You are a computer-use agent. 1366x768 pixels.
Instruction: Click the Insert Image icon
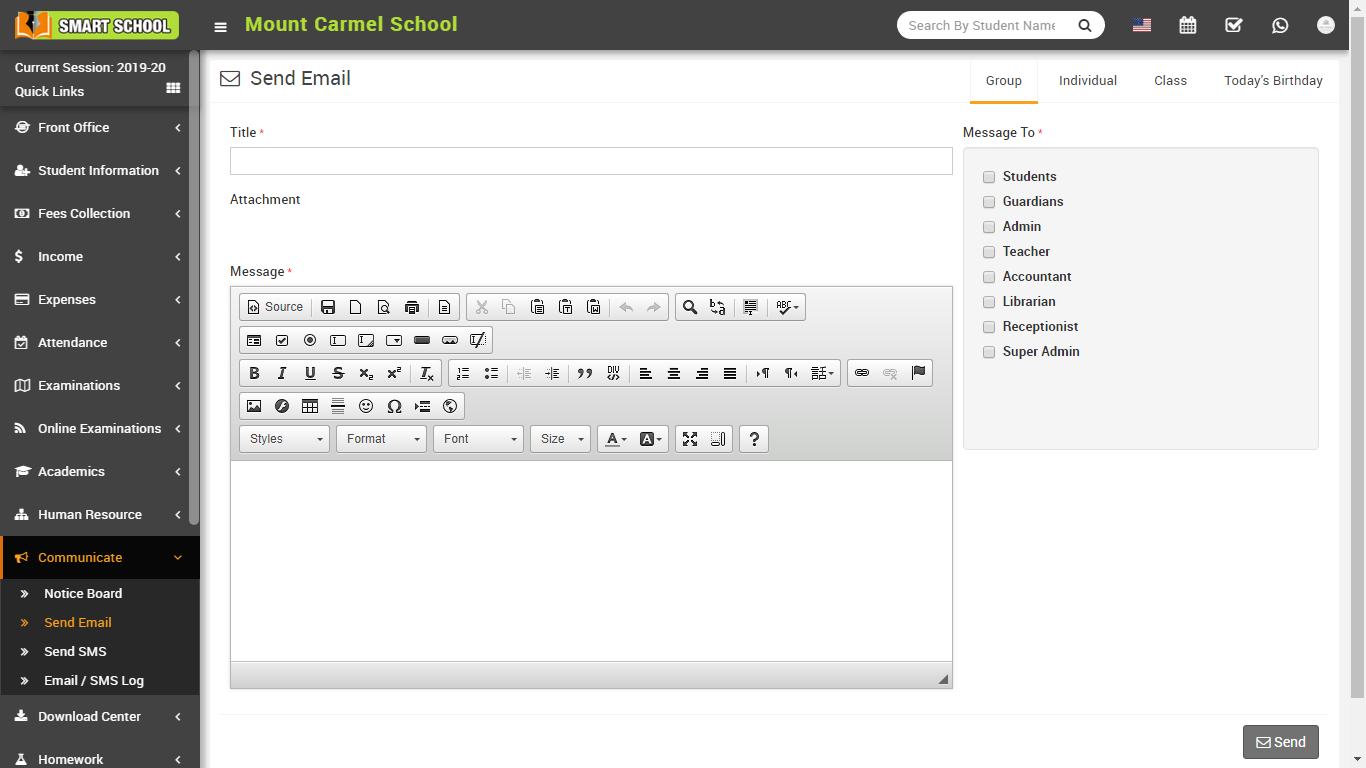pos(254,406)
